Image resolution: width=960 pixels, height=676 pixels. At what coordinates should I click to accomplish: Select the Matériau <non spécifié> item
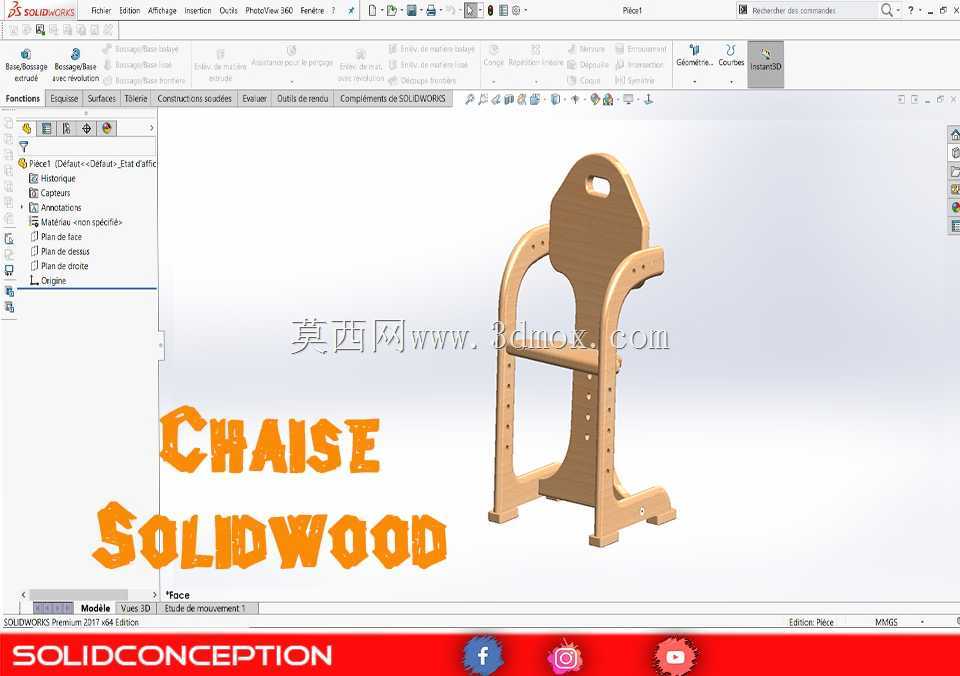[x=76, y=222]
